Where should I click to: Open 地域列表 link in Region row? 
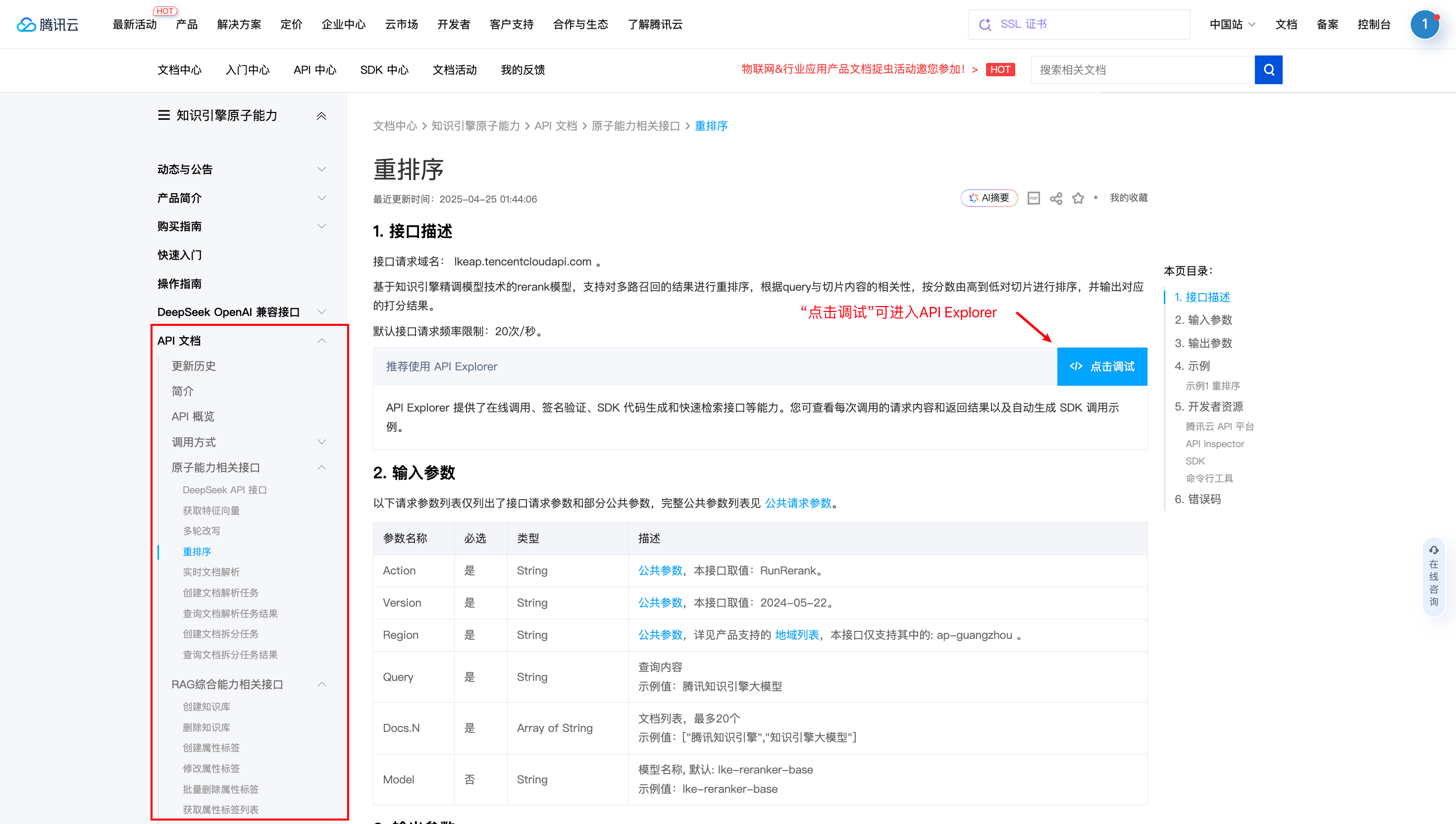(797, 635)
